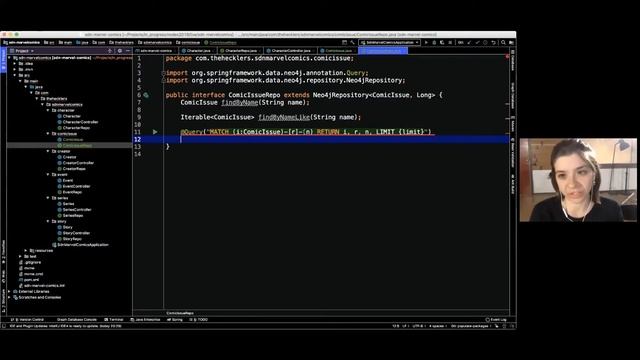Toggle the Project tool window stripe button
This screenshot has height=360, width=640.
click(3, 59)
